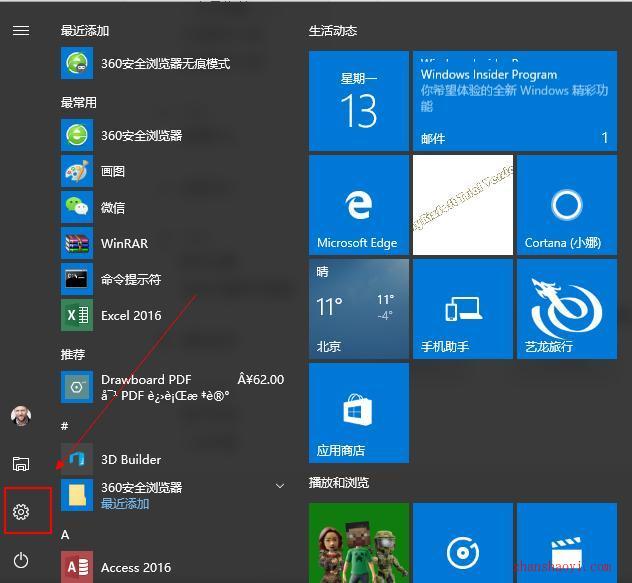Screen dimensions: 632x583
Task: Open File Explorer from the sidebar
Action: (x=21, y=464)
